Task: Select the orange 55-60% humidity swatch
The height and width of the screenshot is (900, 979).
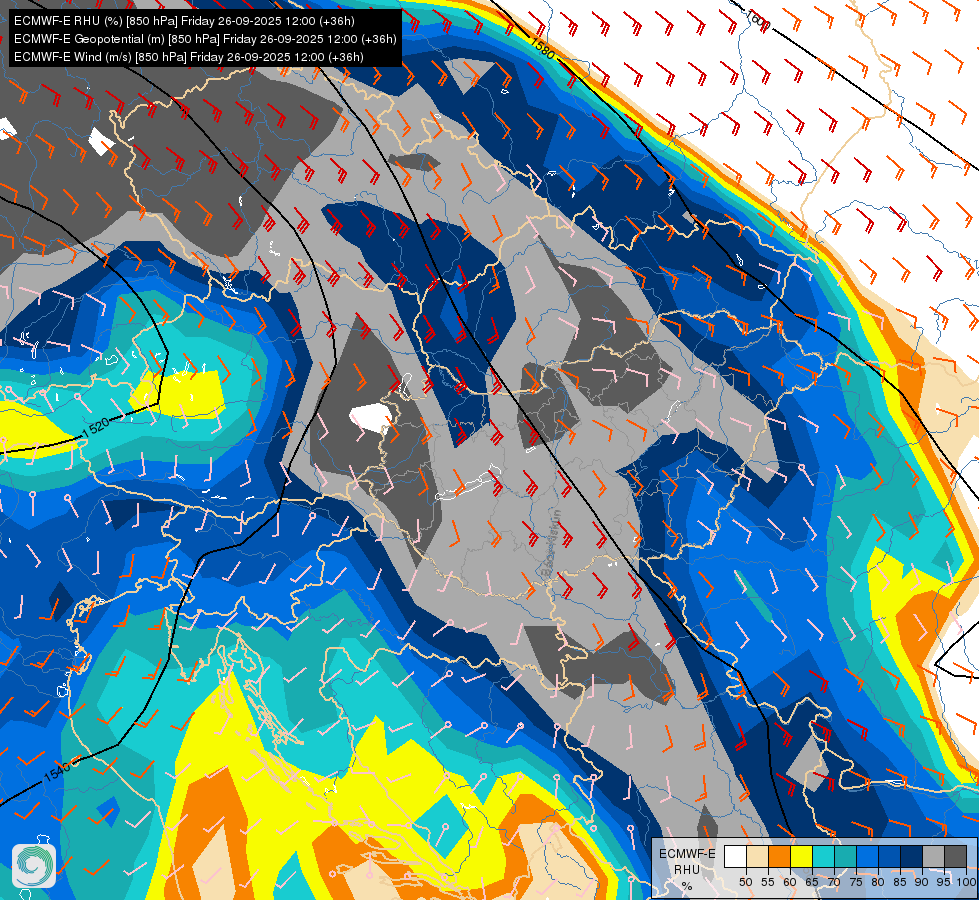Action: tap(779, 856)
